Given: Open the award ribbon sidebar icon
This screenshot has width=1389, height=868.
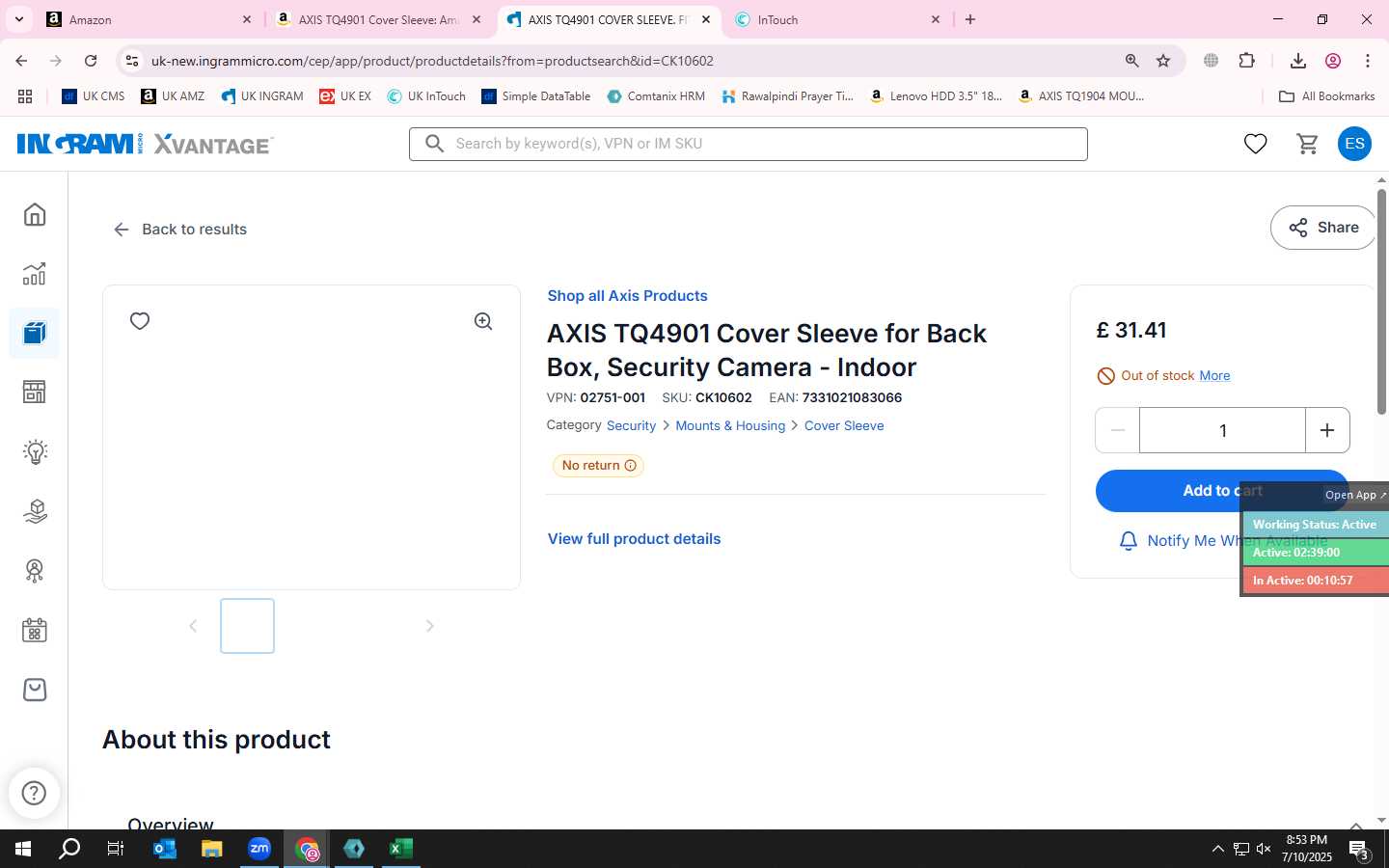Looking at the screenshot, I should (35, 571).
